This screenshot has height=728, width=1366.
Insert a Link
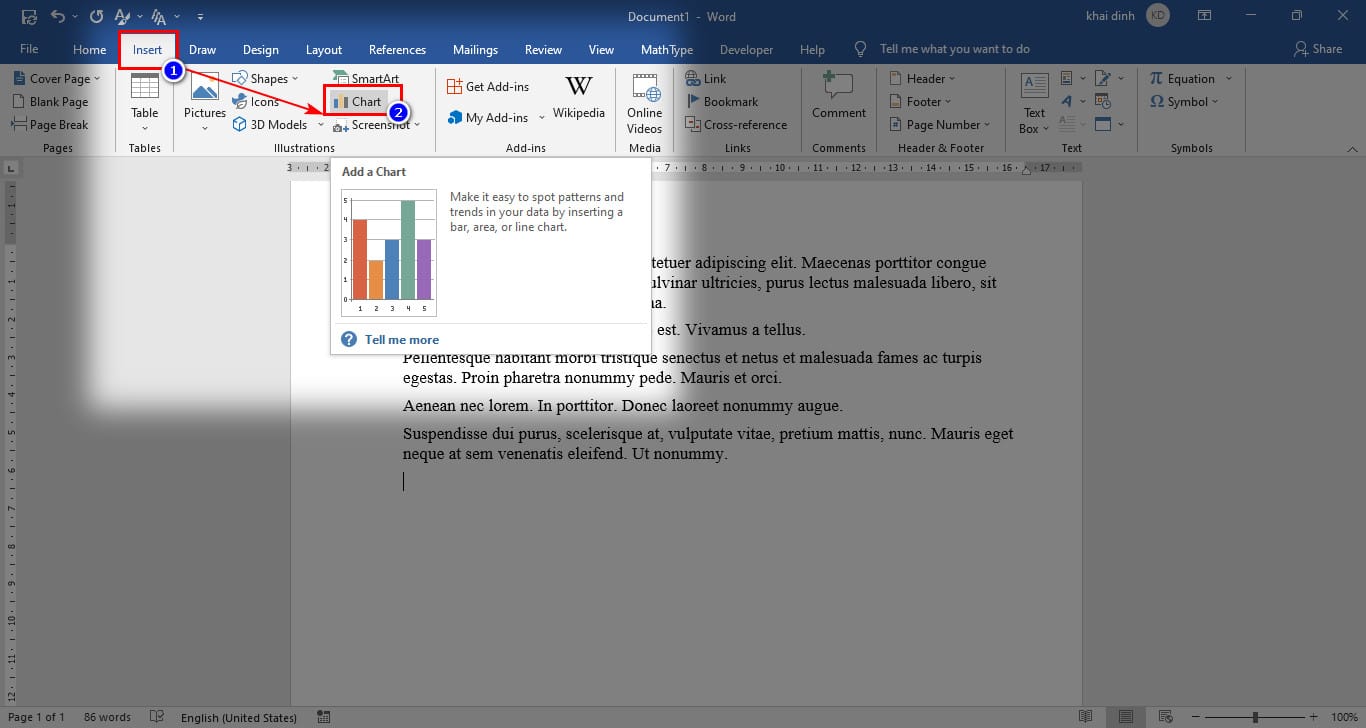[x=706, y=79]
